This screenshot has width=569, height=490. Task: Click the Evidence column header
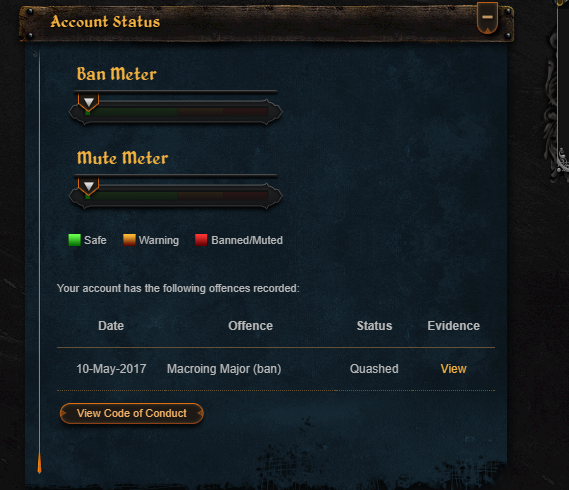[x=454, y=326]
